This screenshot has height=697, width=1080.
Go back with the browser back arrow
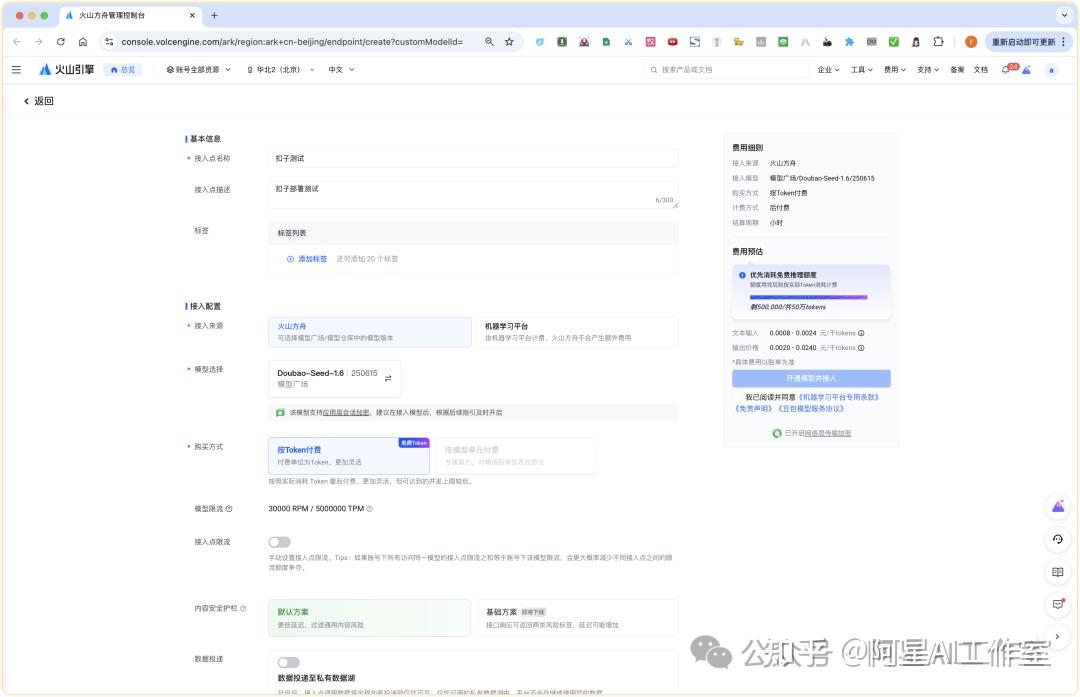pos(17,42)
